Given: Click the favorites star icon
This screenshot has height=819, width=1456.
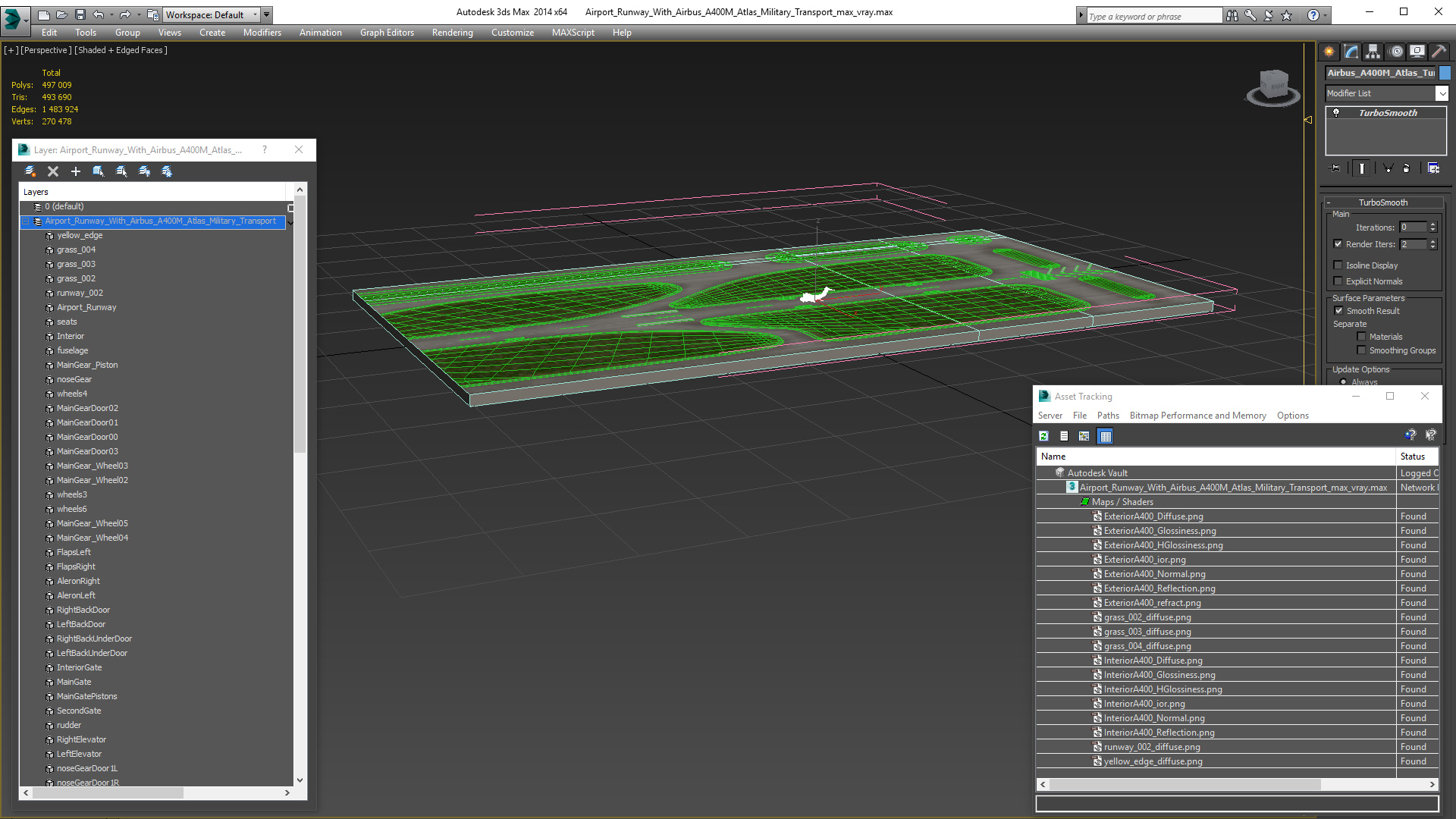Looking at the screenshot, I should (x=1287, y=15).
